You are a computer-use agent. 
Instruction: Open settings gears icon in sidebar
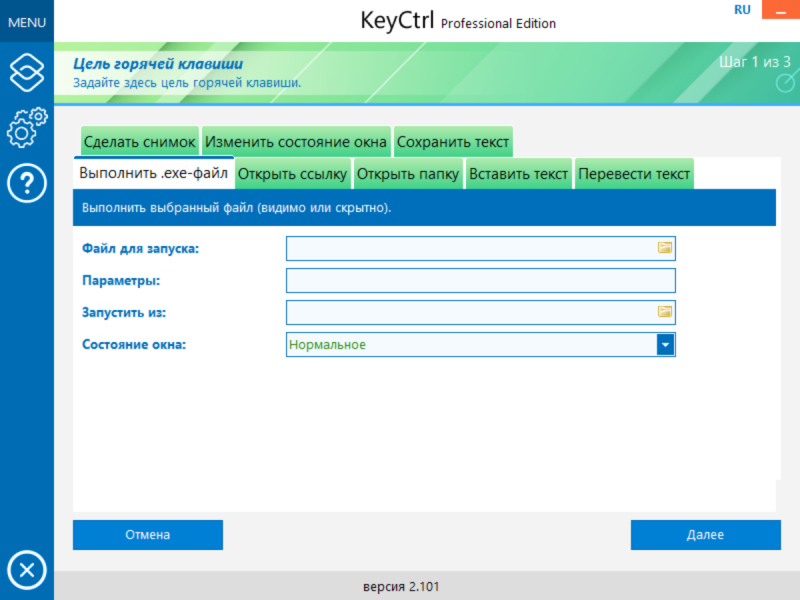(x=27, y=128)
